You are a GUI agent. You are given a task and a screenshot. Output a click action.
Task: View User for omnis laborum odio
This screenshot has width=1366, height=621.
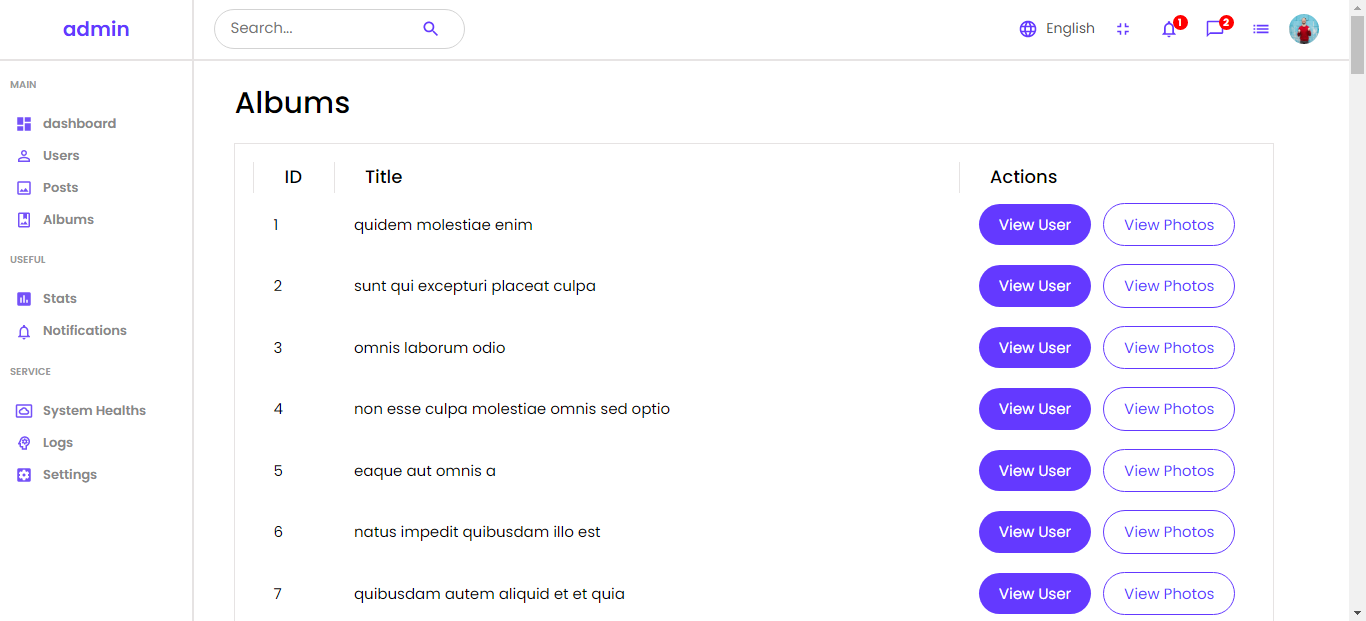(1035, 348)
